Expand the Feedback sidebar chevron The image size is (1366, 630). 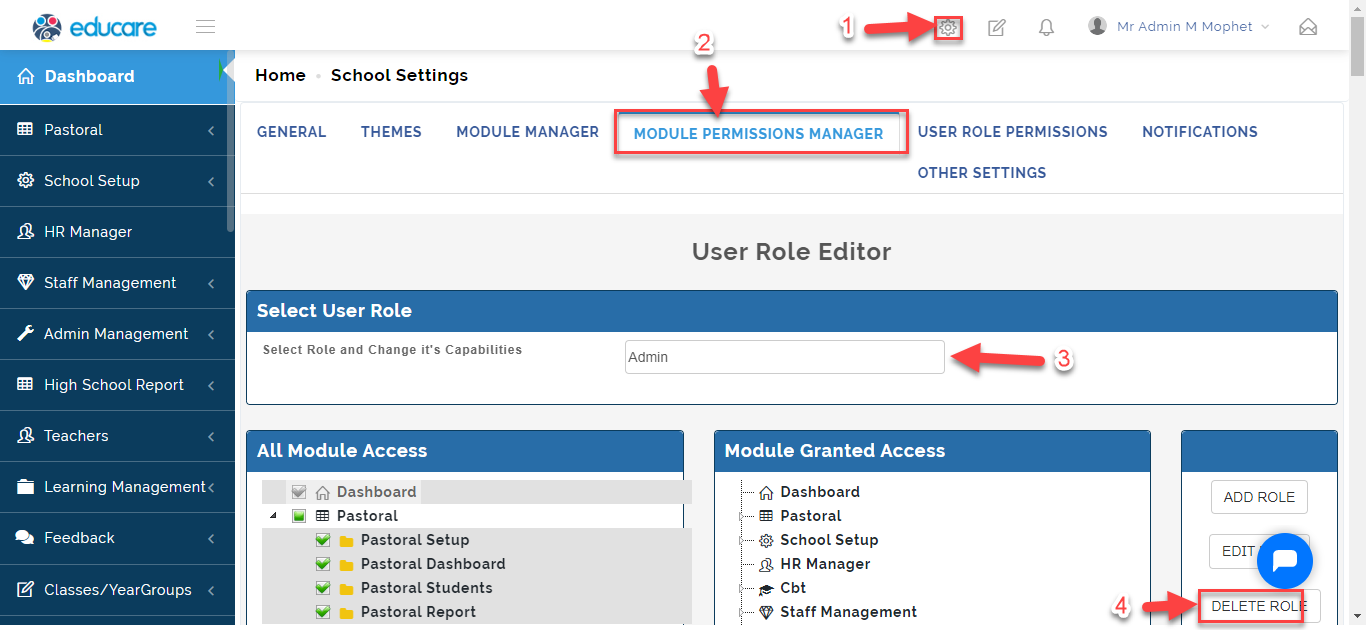[x=211, y=539]
